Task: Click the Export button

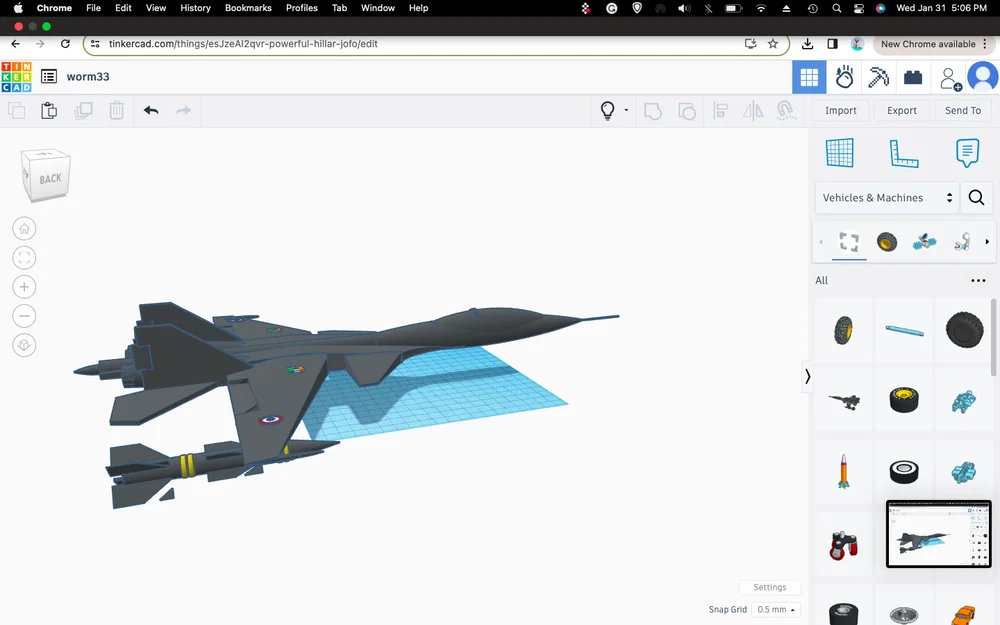Action: click(901, 110)
